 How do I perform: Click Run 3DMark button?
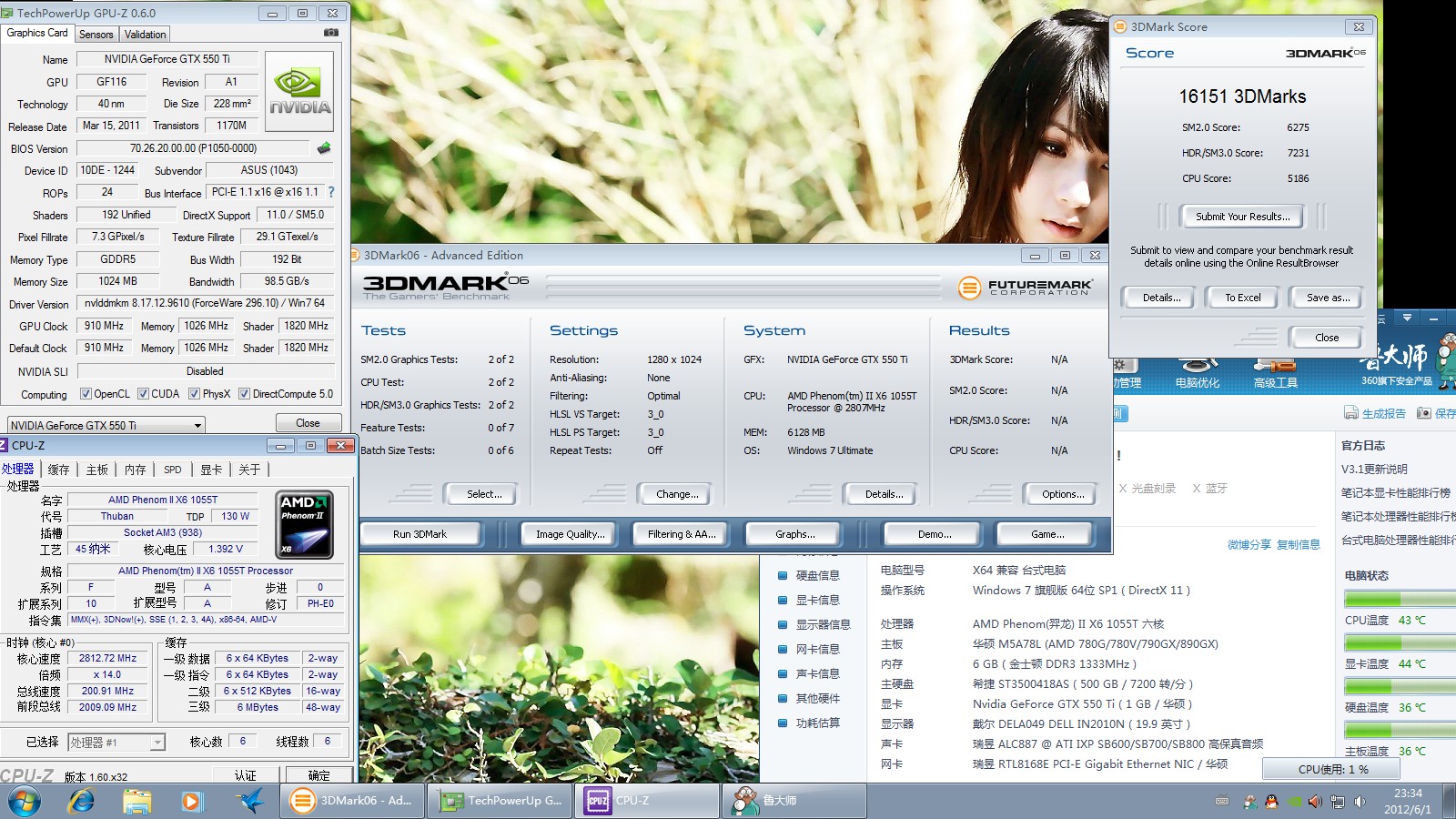pos(420,534)
